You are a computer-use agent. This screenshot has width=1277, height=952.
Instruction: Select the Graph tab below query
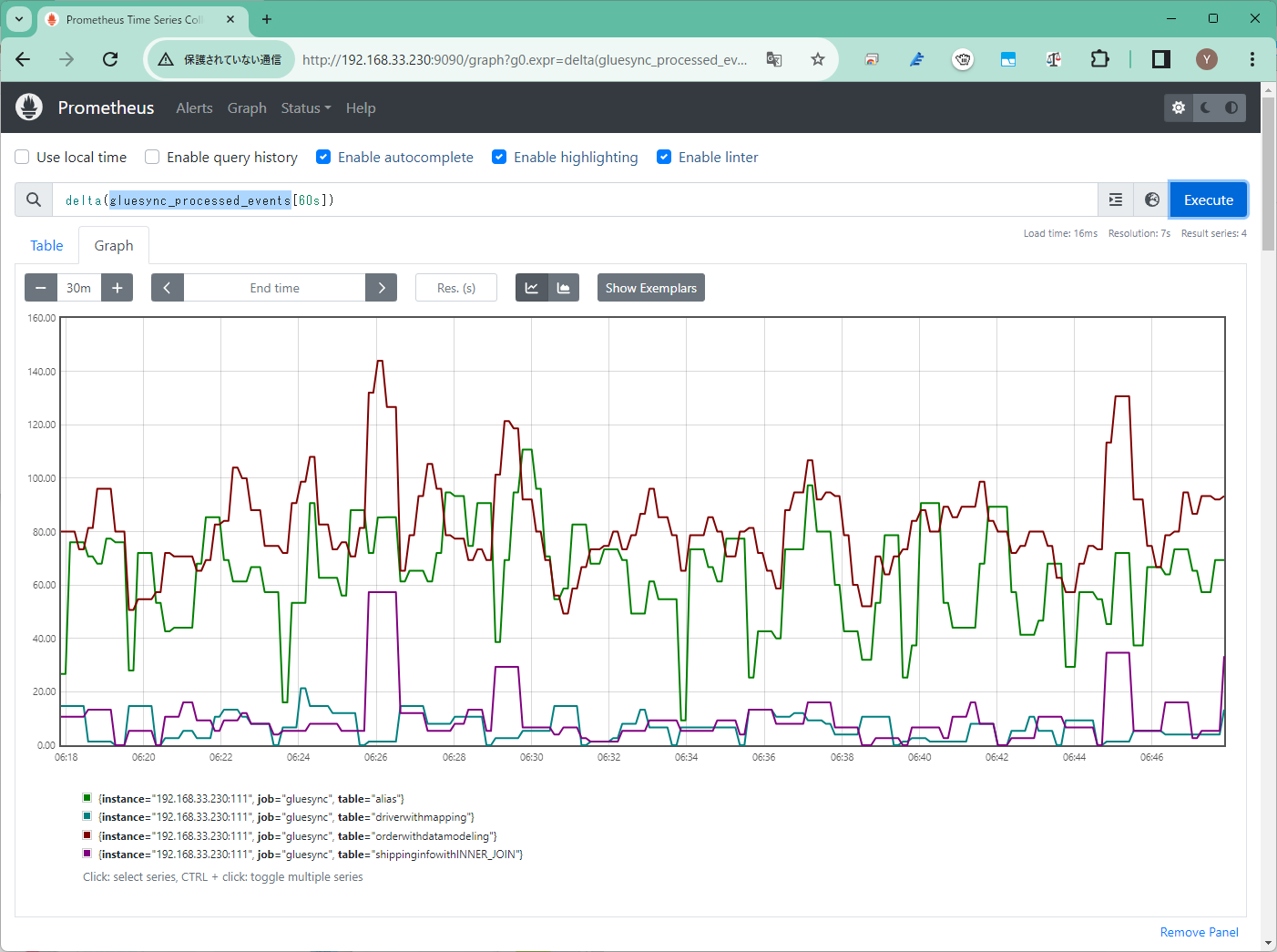point(114,245)
